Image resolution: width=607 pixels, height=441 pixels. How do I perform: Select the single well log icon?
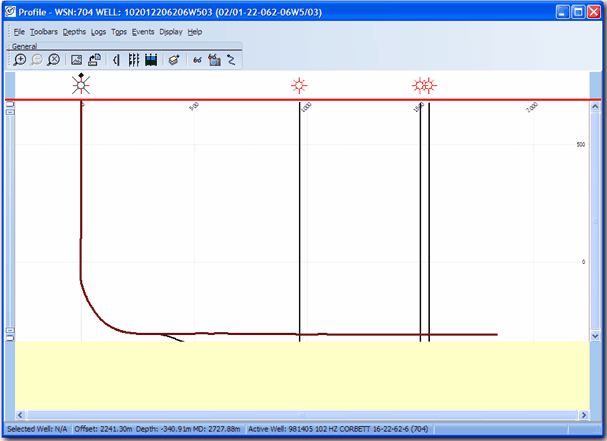116,60
